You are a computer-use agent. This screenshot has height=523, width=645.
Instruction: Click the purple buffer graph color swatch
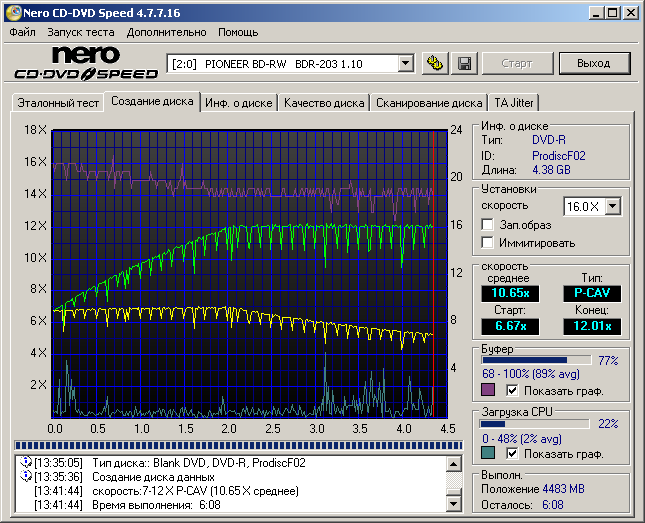pos(488,390)
